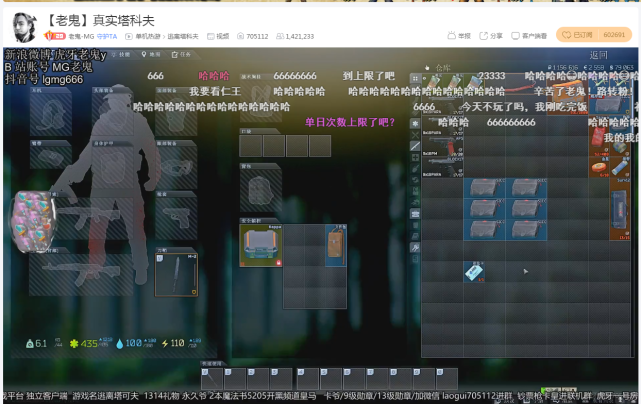The image size is (641, 404).
Task: Click the documents case inside the secure container
Action: pyautogui.click(x=336, y=245)
